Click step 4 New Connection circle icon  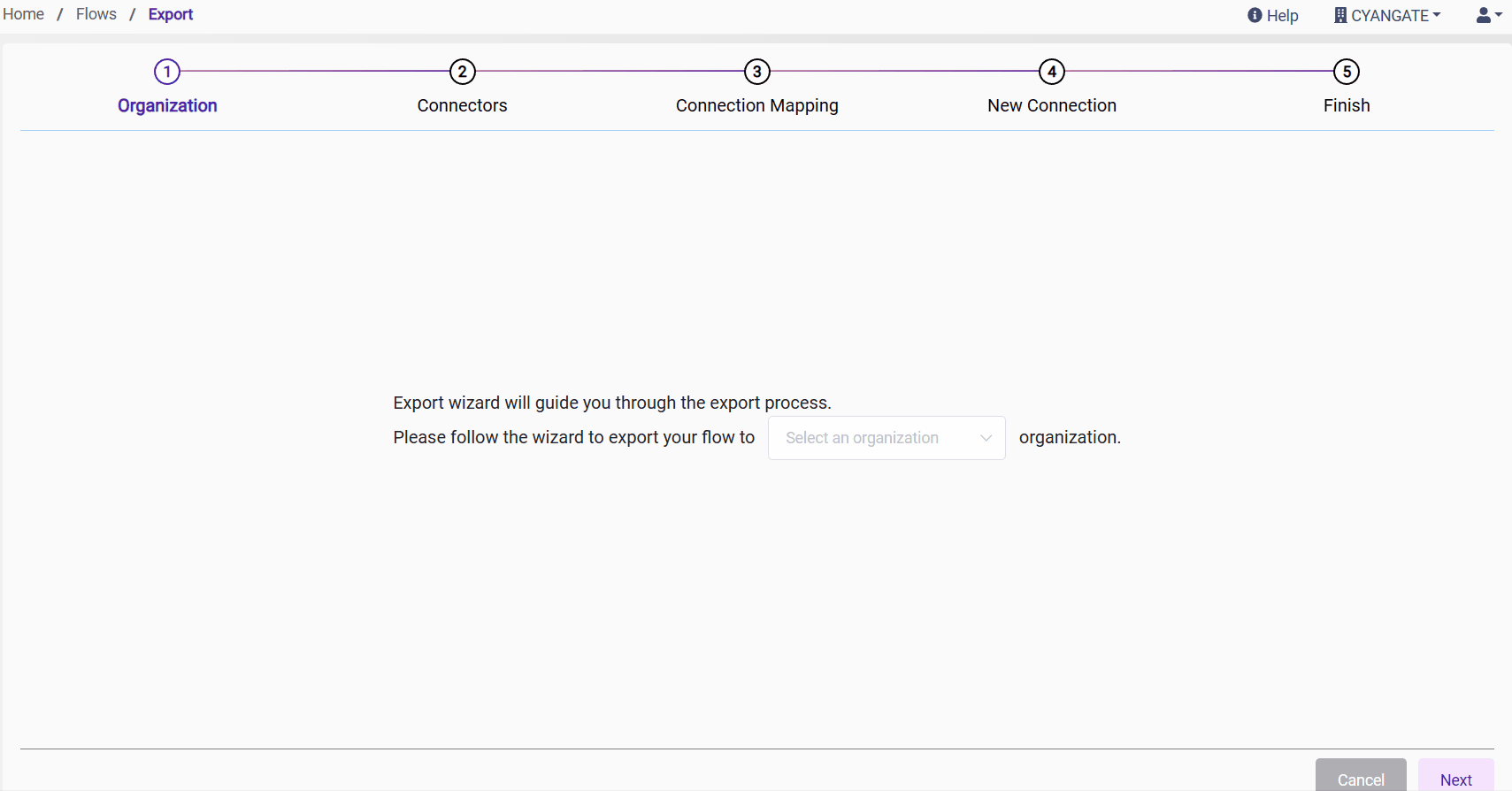(1051, 72)
